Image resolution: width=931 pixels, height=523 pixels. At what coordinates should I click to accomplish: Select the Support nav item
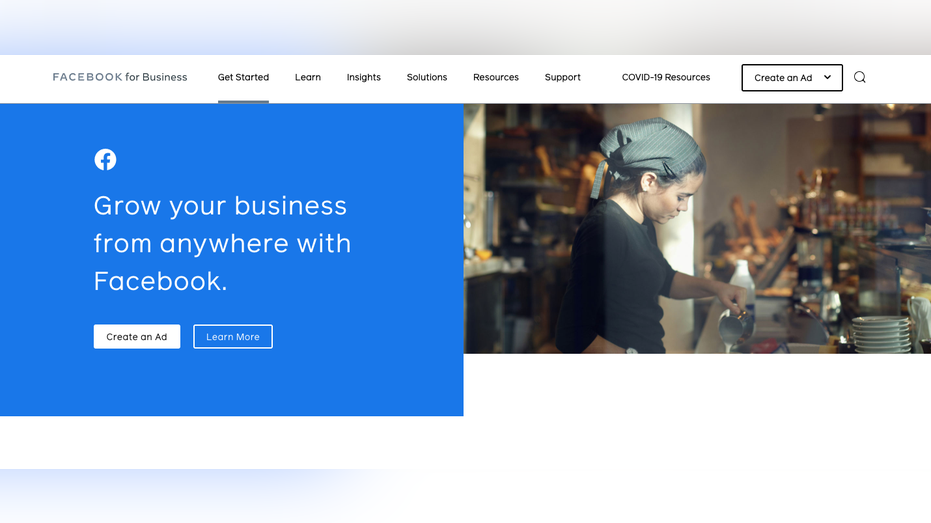coord(562,77)
